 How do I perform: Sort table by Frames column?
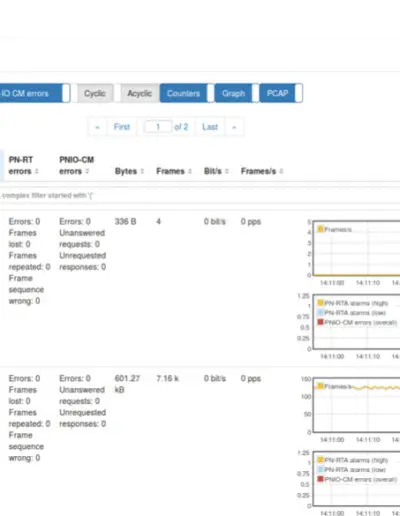174,171
